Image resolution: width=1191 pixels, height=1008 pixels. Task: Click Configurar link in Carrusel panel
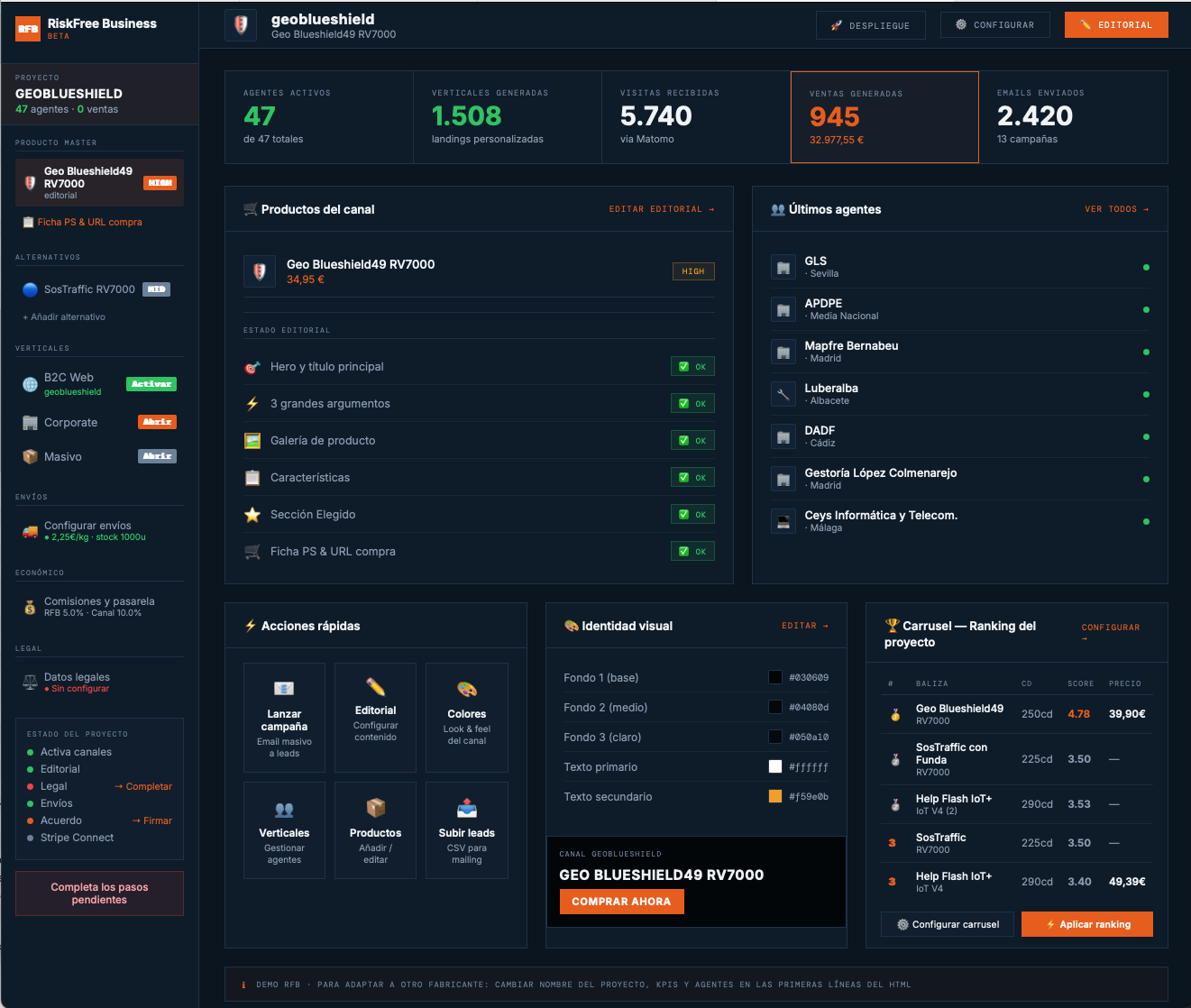[1111, 632]
